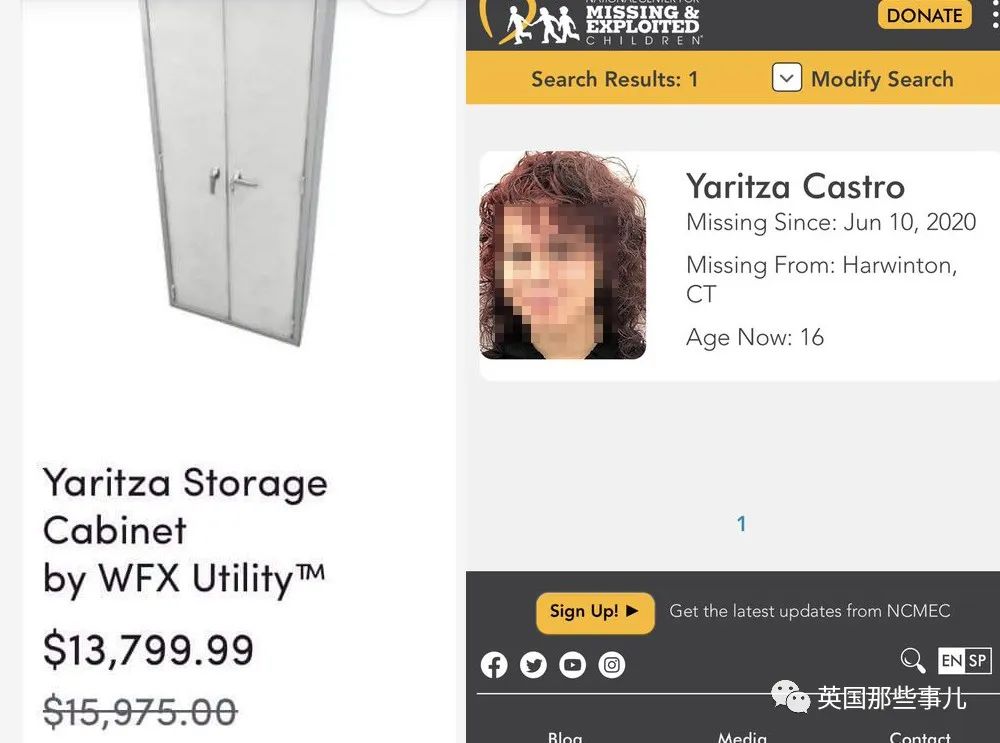Open the Contact footer menu item
Screen dimensions: 1000x743
pos(920,737)
